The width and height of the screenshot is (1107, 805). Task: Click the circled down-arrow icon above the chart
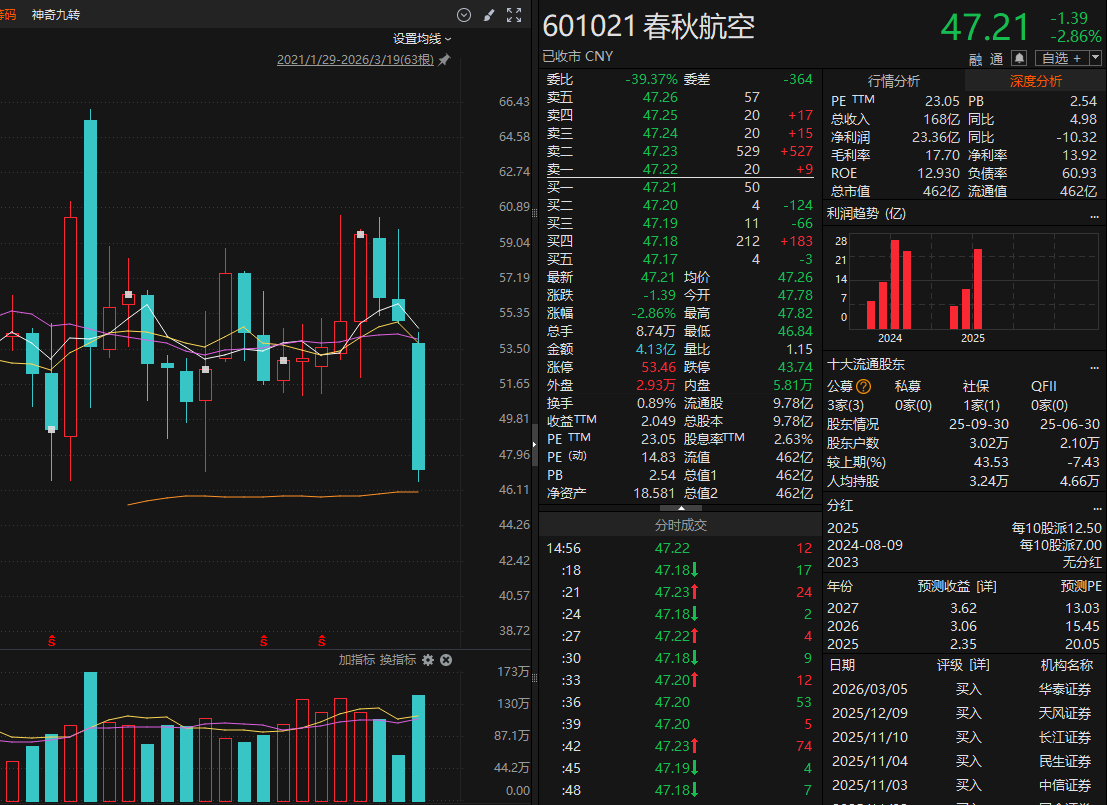pos(464,15)
